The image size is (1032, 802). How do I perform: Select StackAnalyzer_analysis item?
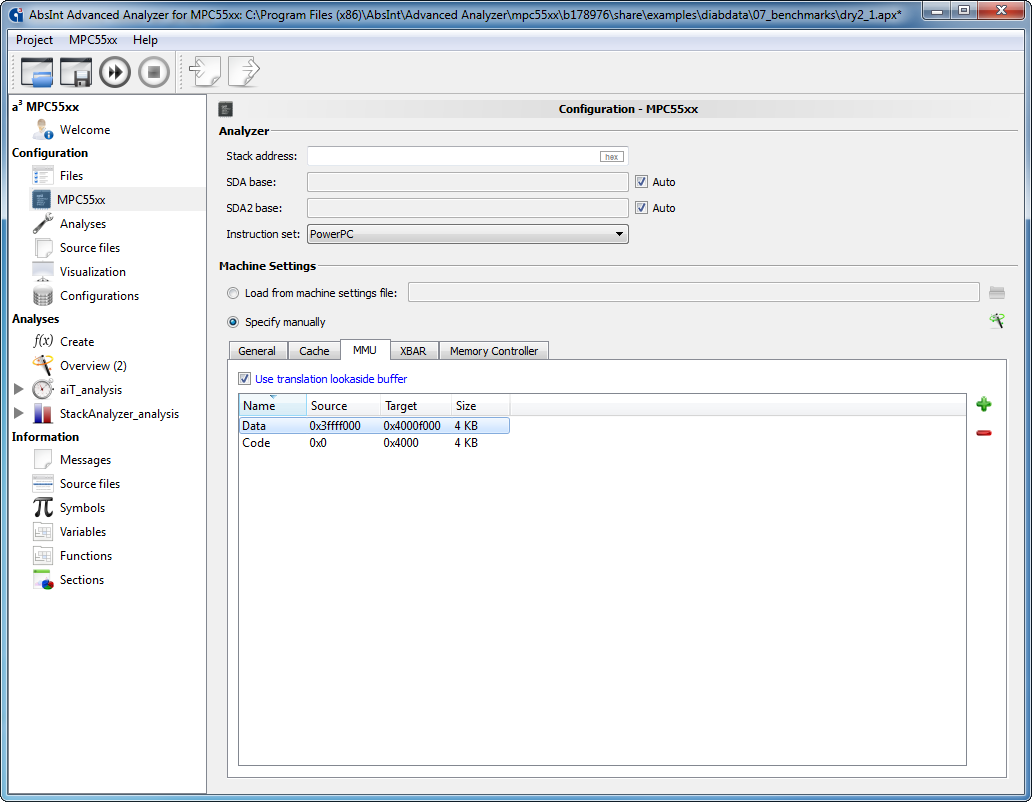(119, 413)
